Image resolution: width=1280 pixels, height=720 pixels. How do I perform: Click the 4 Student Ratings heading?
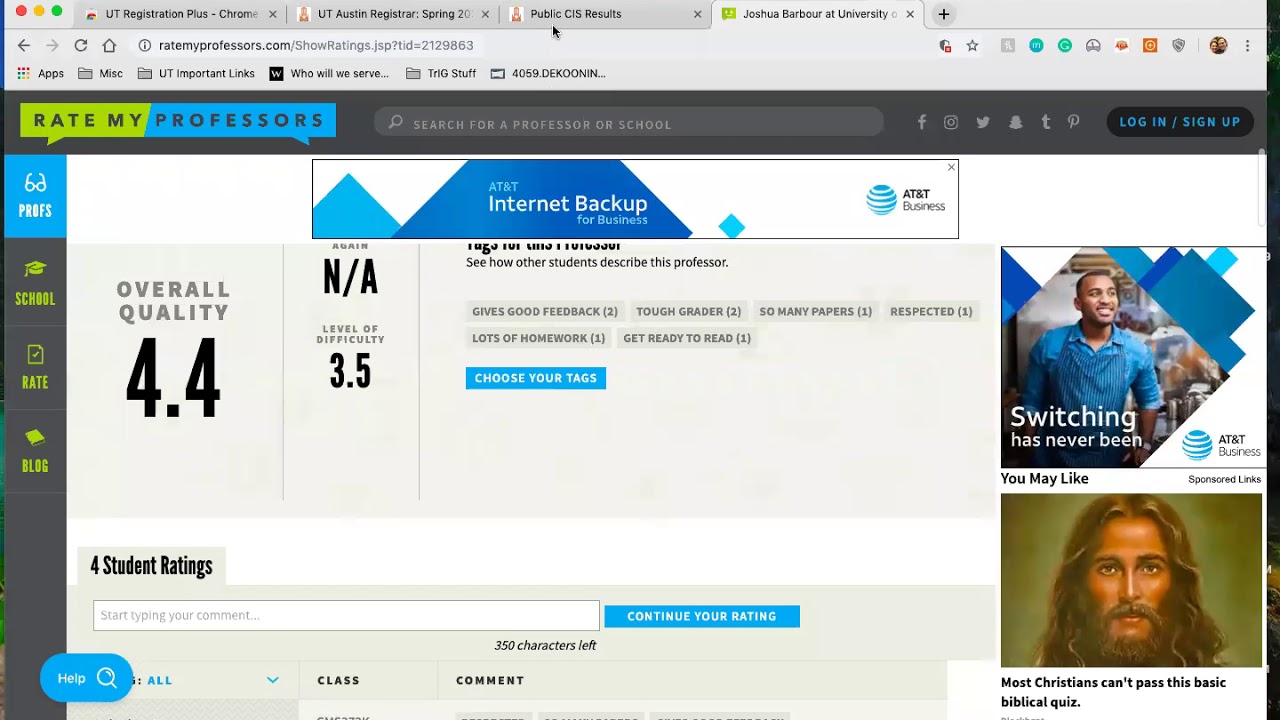152,566
